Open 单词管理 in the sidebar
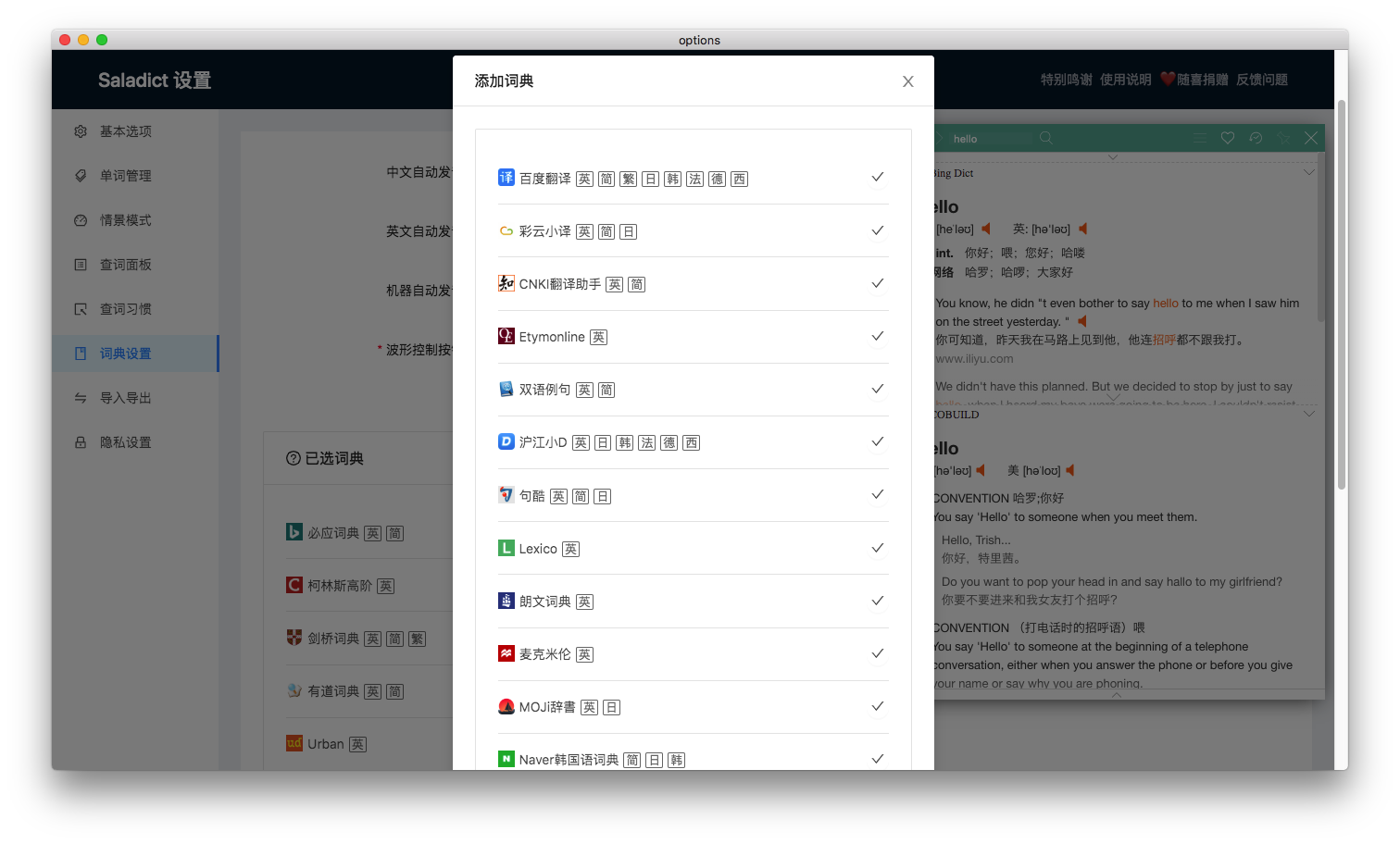 click(135, 176)
